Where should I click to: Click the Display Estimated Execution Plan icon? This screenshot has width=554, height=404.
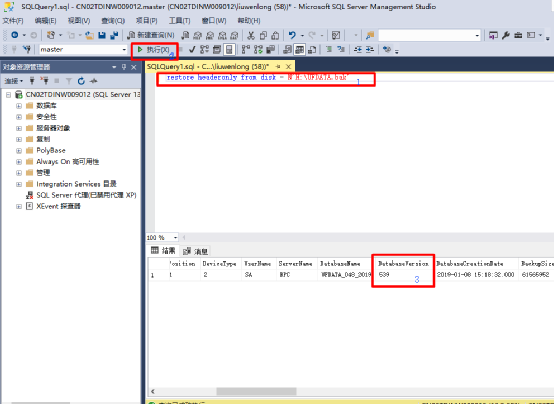[204, 49]
